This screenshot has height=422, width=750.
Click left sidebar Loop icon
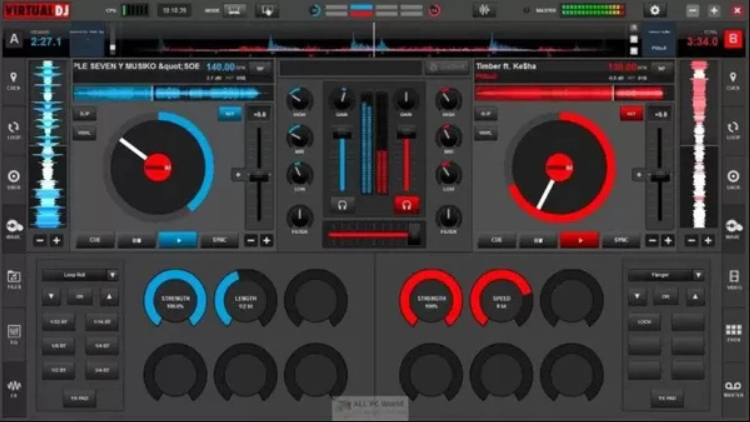14,131
